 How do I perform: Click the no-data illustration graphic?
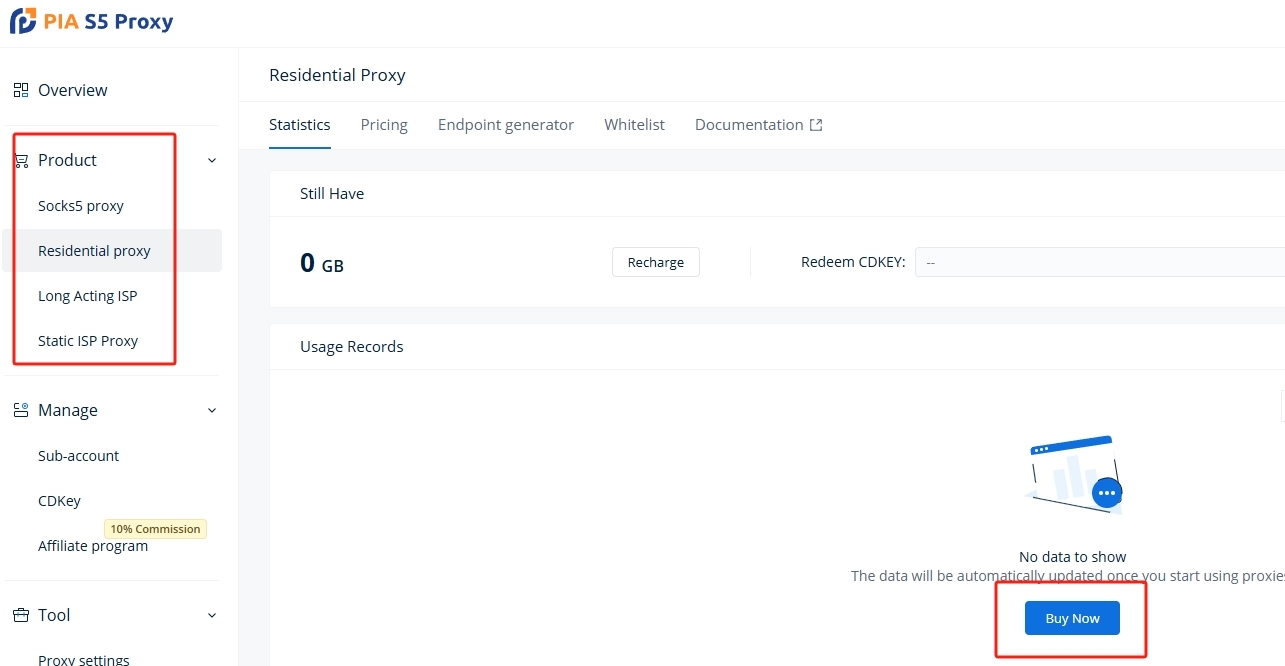pos(1073,475)
